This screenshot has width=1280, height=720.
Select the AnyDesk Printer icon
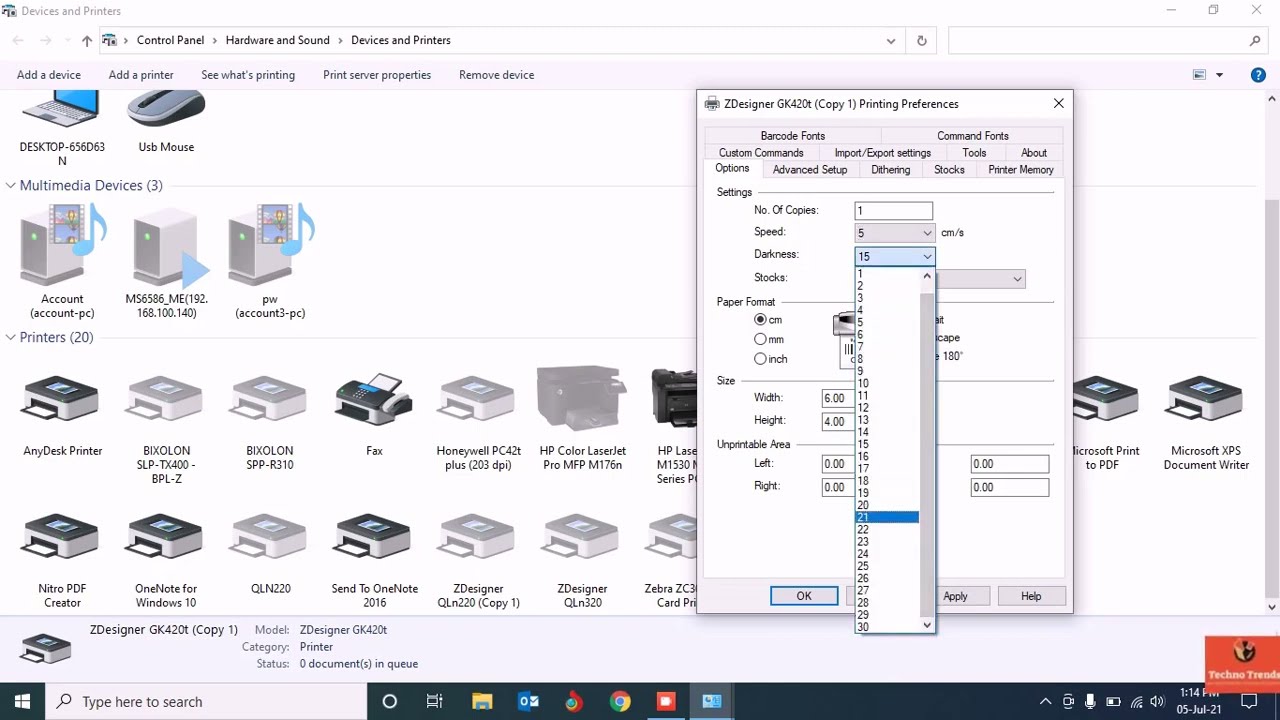[x=62, y=400]
